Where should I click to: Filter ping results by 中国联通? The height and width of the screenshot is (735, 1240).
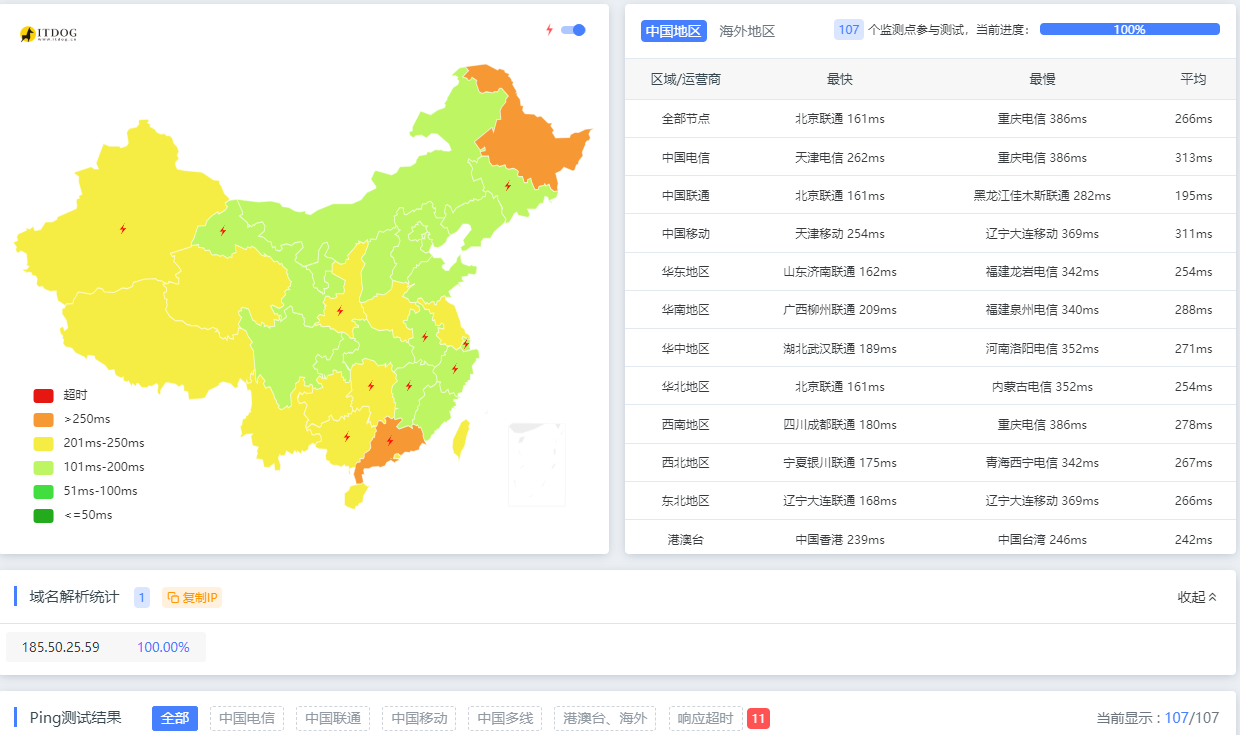[333, 718]
